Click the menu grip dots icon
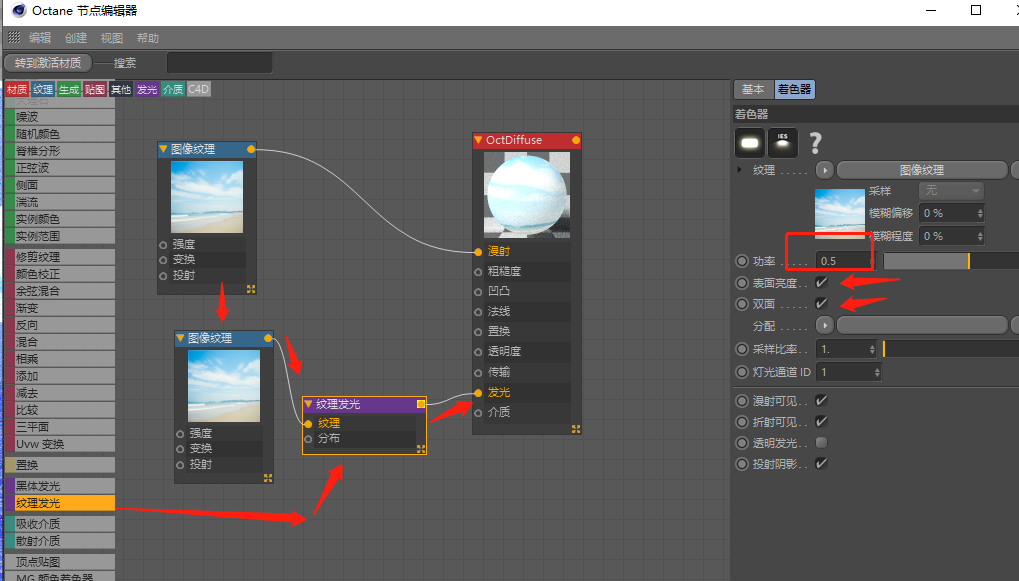The image size is (1019, 581). [14, 37]
